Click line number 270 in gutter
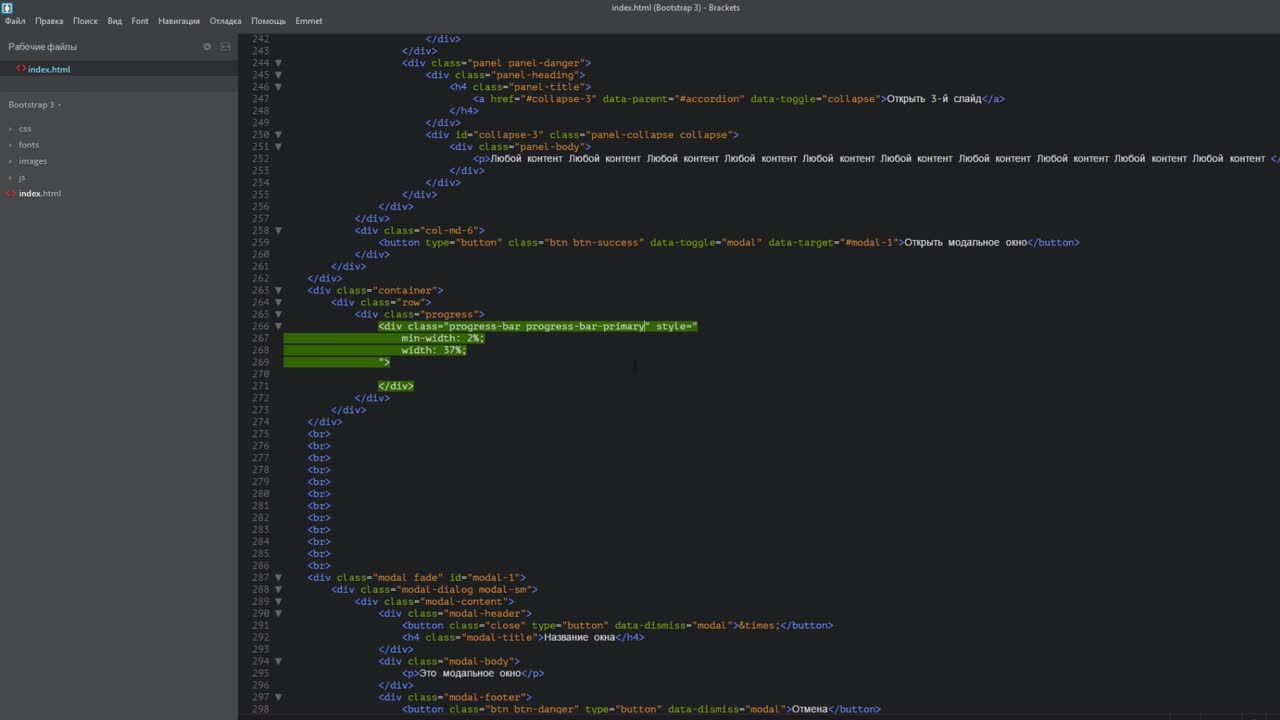The width and height of the screenshot is (1280, 720). pos(261,374)
